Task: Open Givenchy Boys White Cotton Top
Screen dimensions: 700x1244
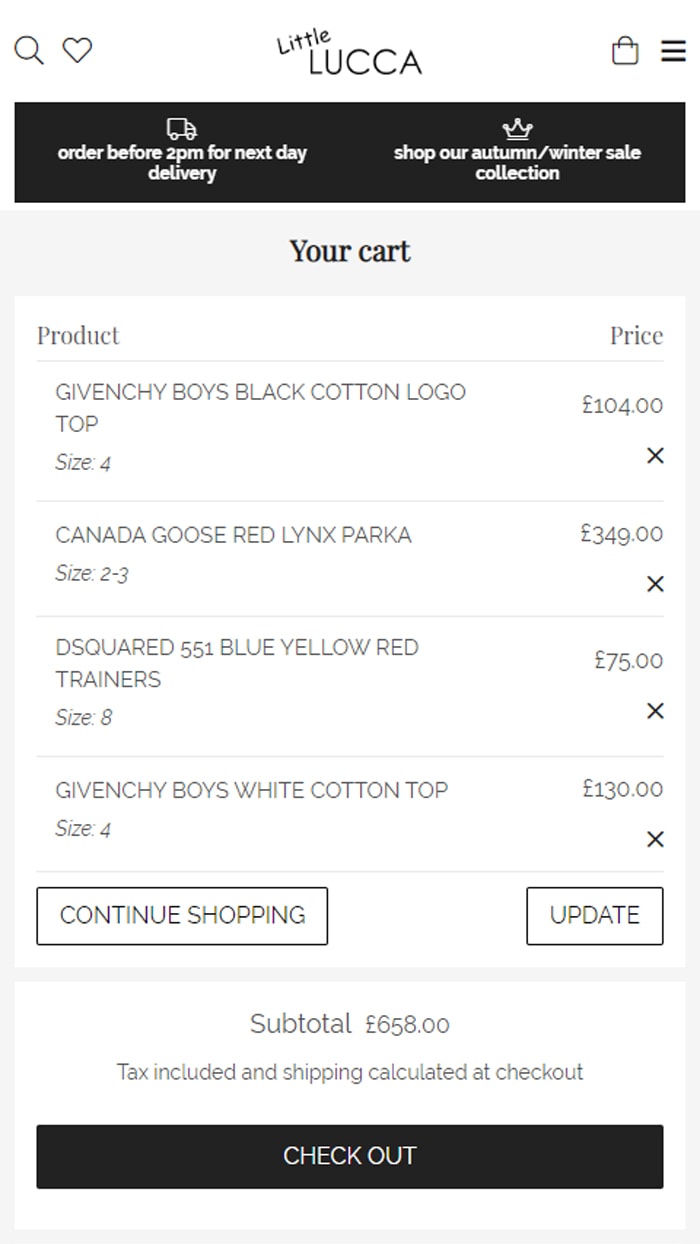Action: click(251, 790)
